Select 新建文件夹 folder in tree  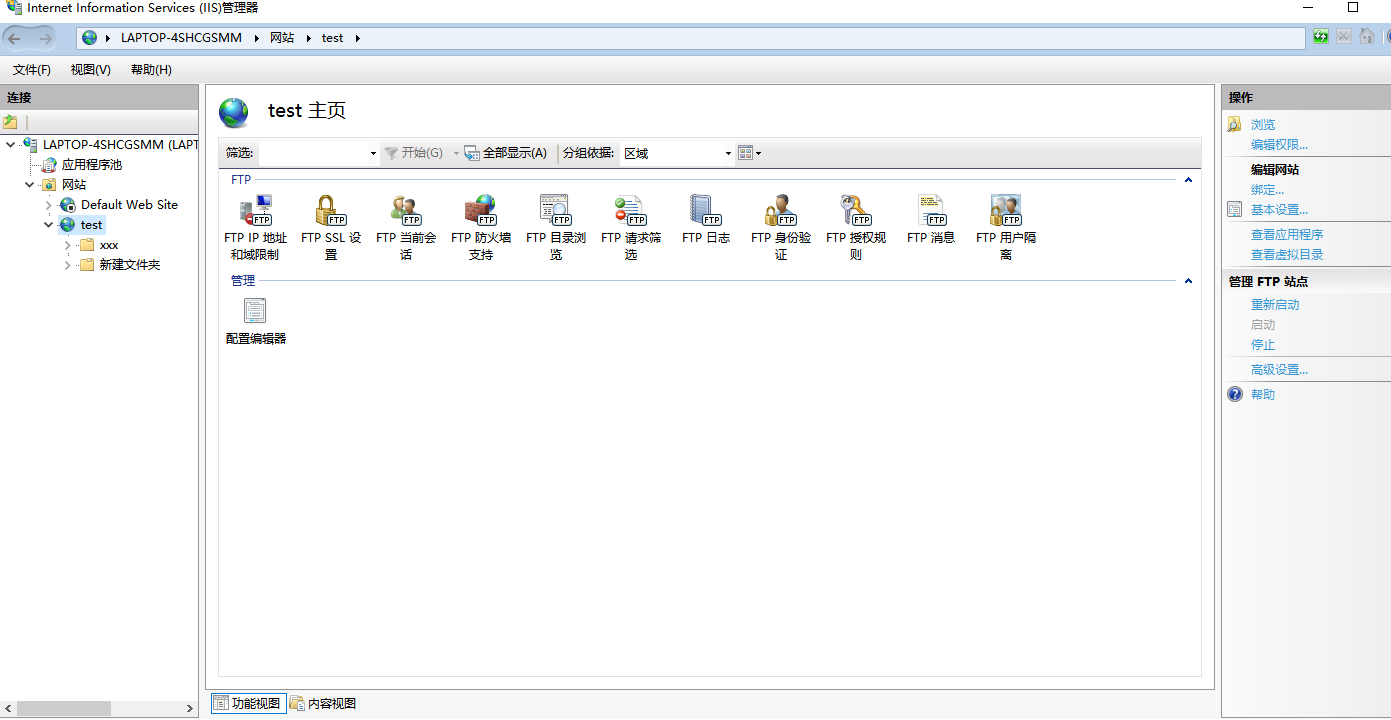tap(130, 265)
